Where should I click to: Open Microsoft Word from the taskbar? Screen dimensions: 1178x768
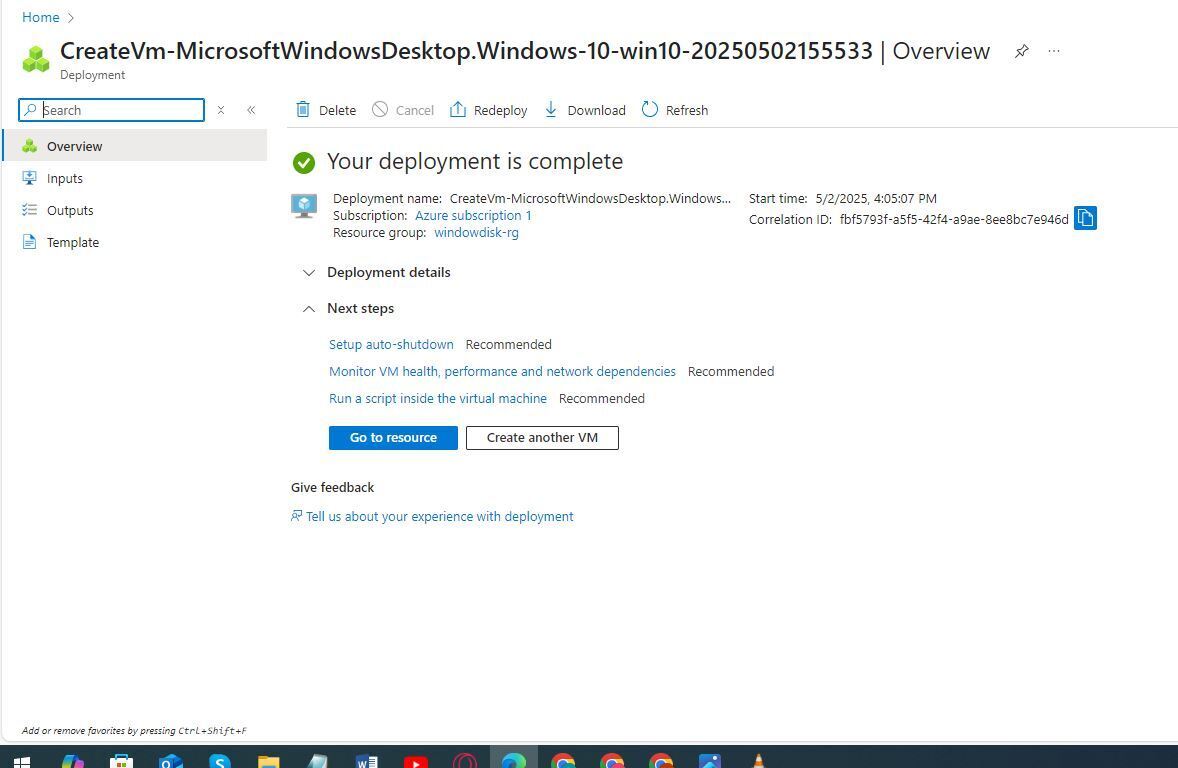[x=366, y=760]
